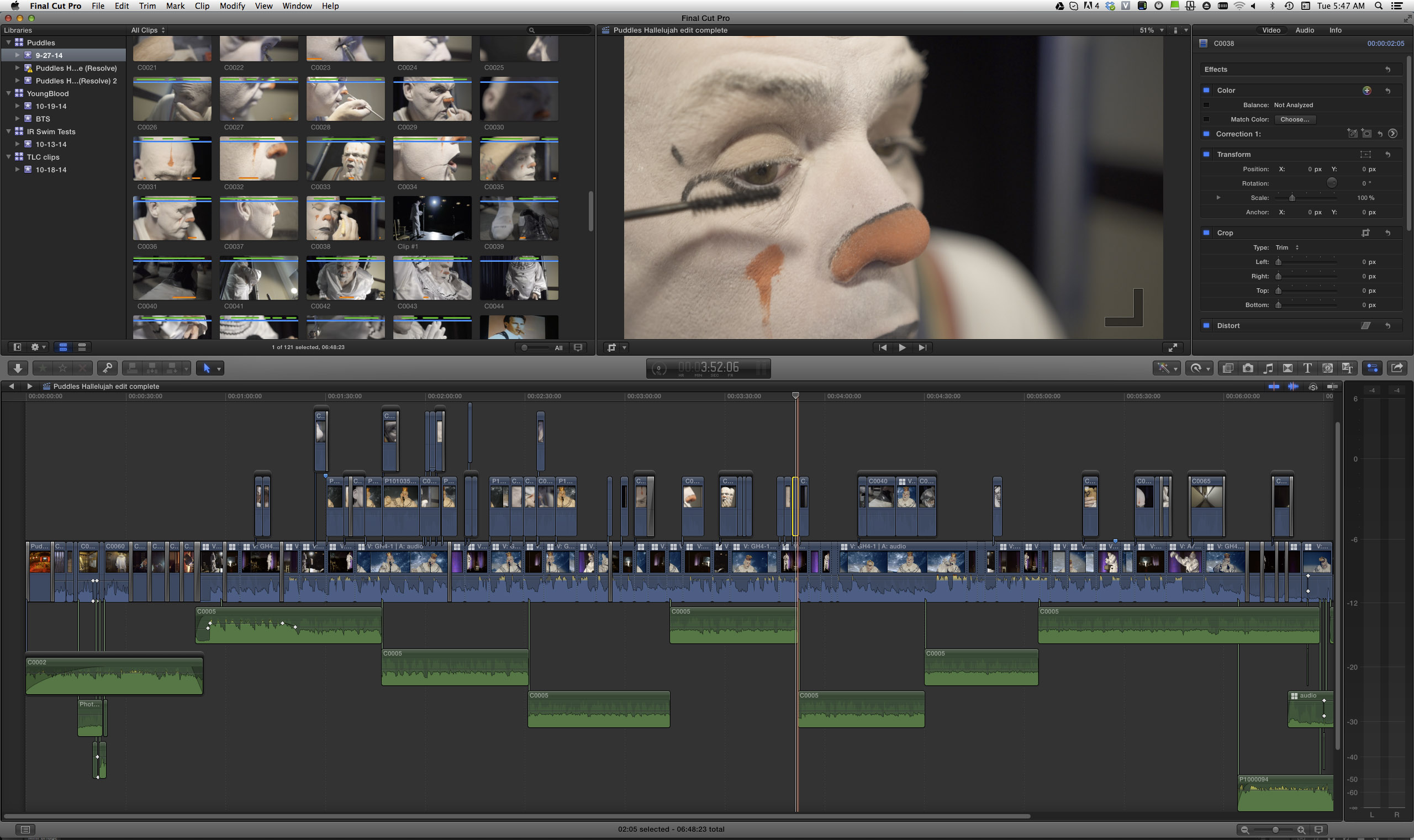Adjust the Transform Scale slider
The width and height of the screenshot is (1414, 840).
(x=1292, y=198)
